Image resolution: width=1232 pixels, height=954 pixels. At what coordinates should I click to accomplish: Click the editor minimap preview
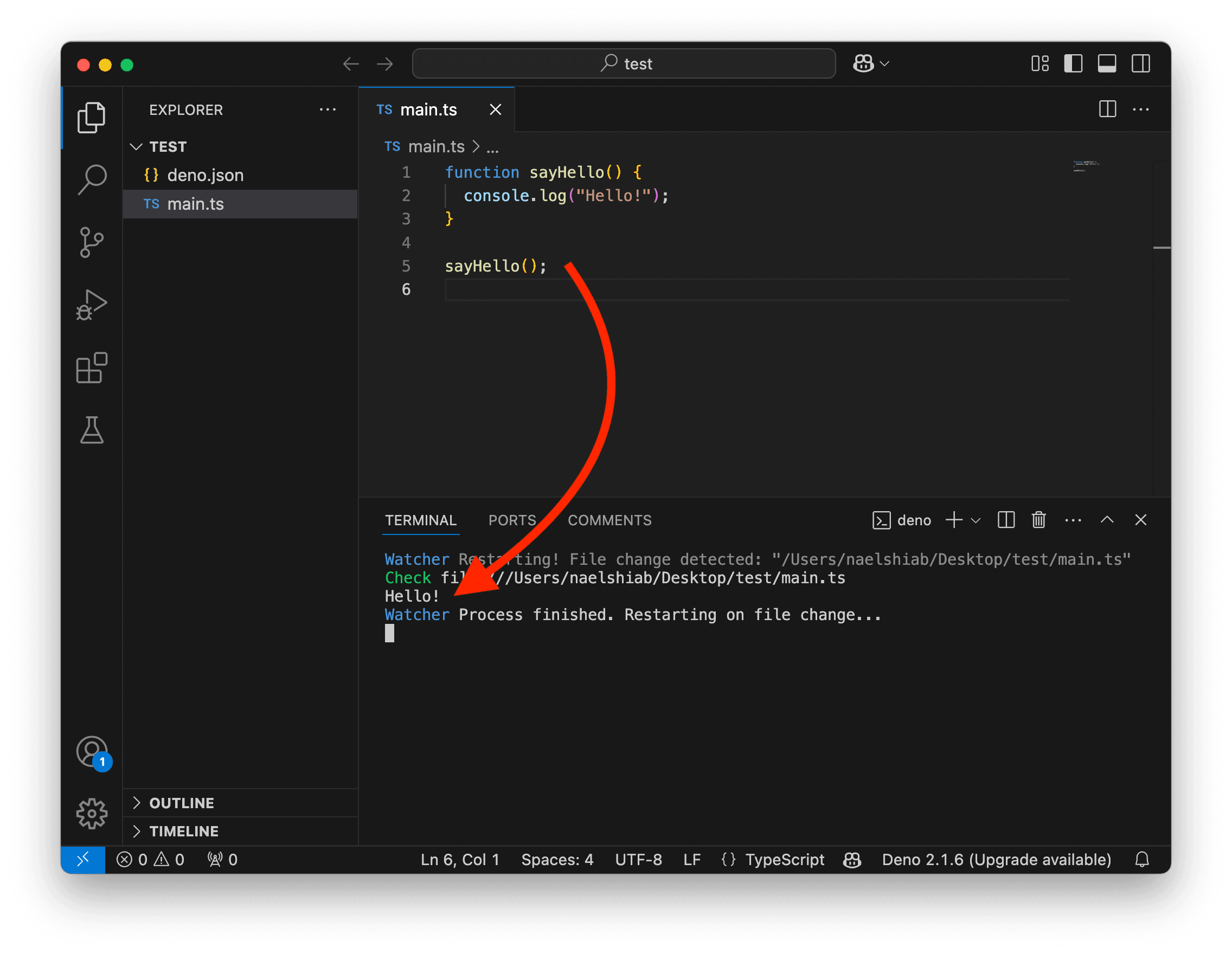(1086, 166)
